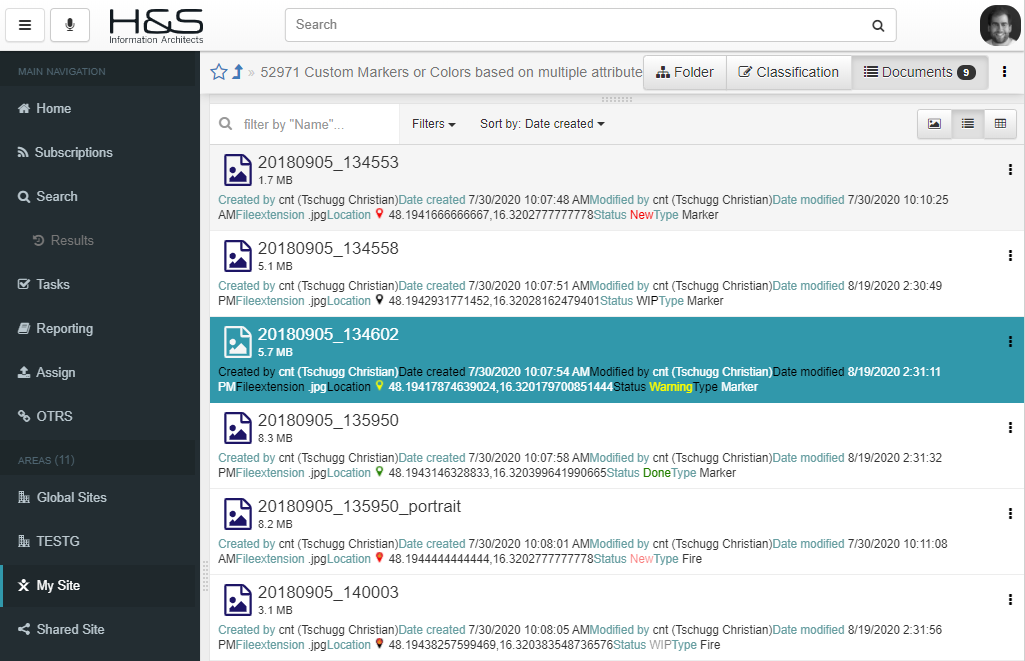Go up one level with arrow icon
The height and width of the screenshot is (661, 1025).
click(x=238, y=72)
